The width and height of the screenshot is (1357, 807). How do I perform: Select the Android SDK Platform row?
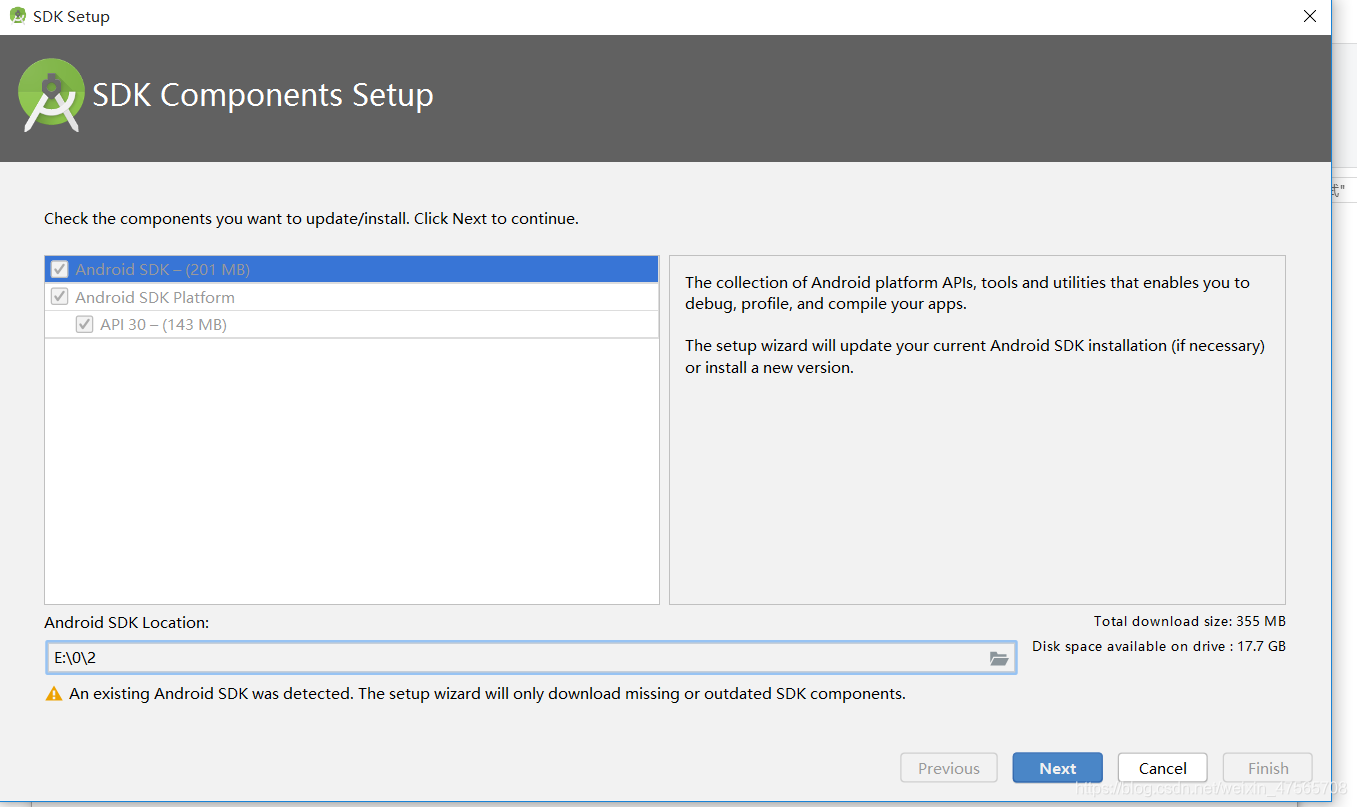click(352, 297)
